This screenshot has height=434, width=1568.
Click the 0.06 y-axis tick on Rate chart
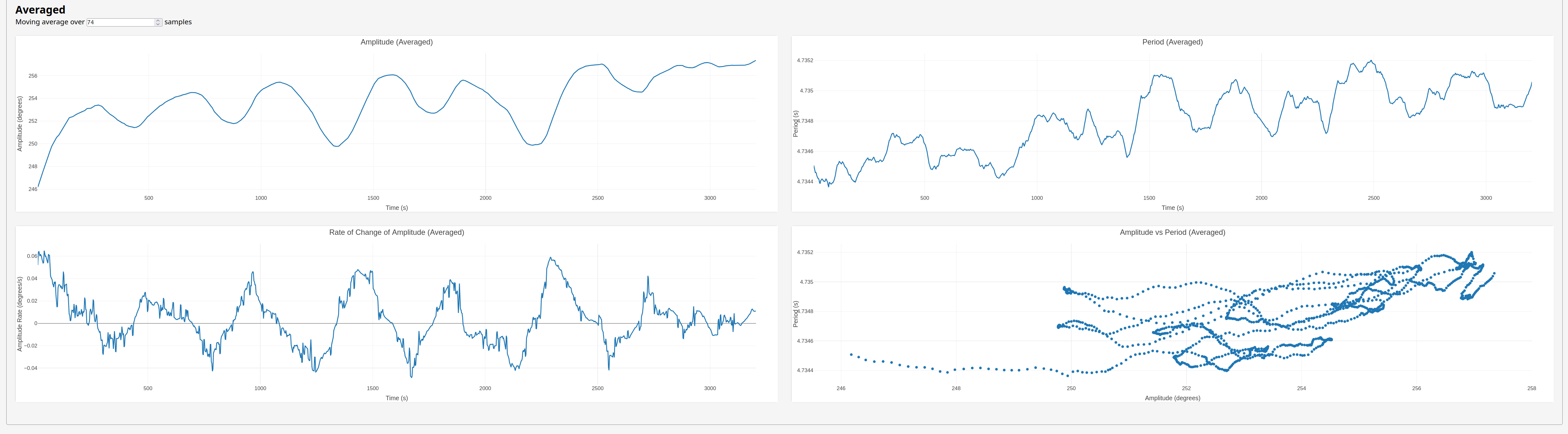[x=32, y=256]
